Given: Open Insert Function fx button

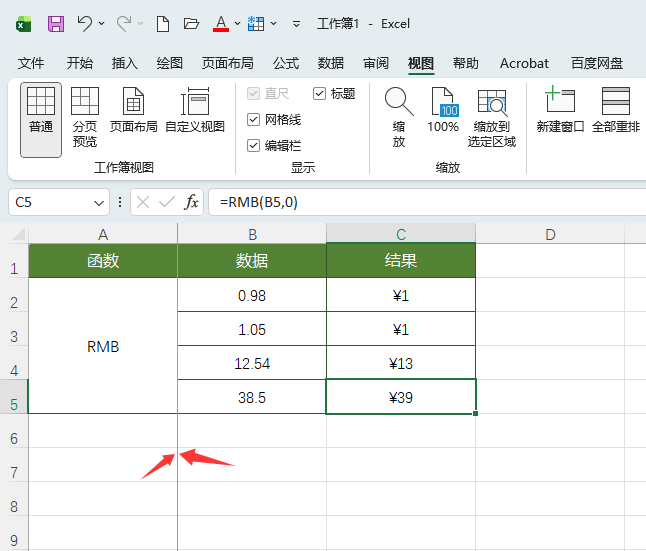Looking at the screenshot, I should [x=191, y=202].
